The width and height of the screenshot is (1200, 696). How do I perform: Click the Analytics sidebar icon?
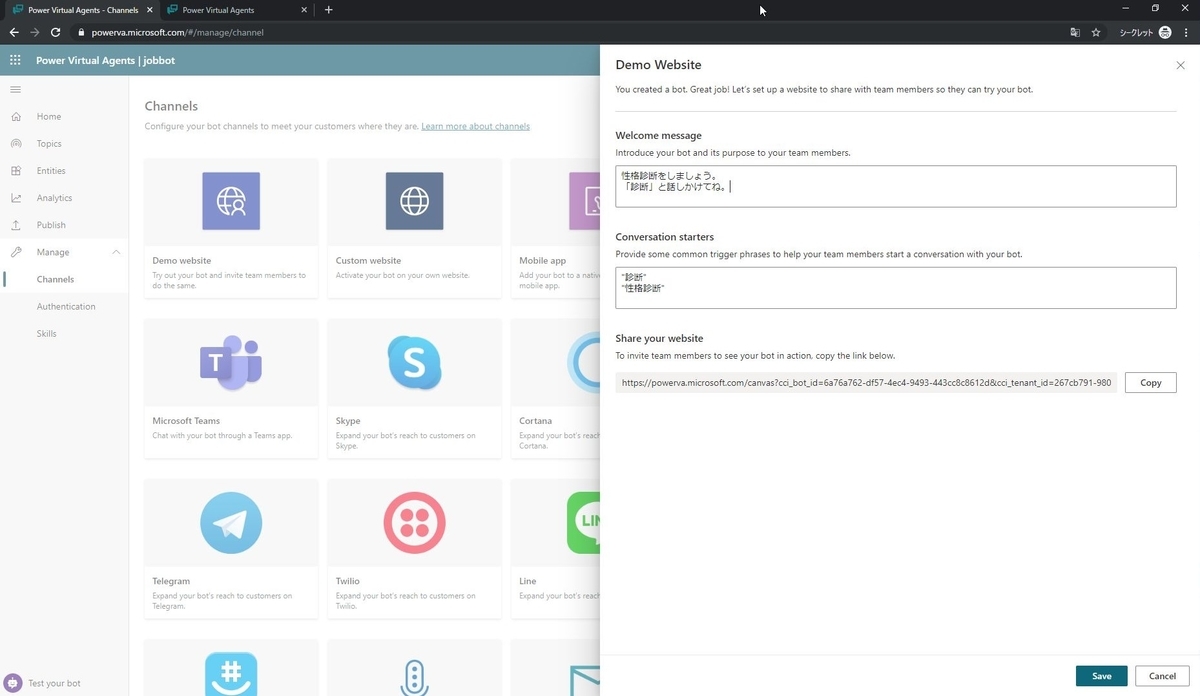tap(16, 198)
